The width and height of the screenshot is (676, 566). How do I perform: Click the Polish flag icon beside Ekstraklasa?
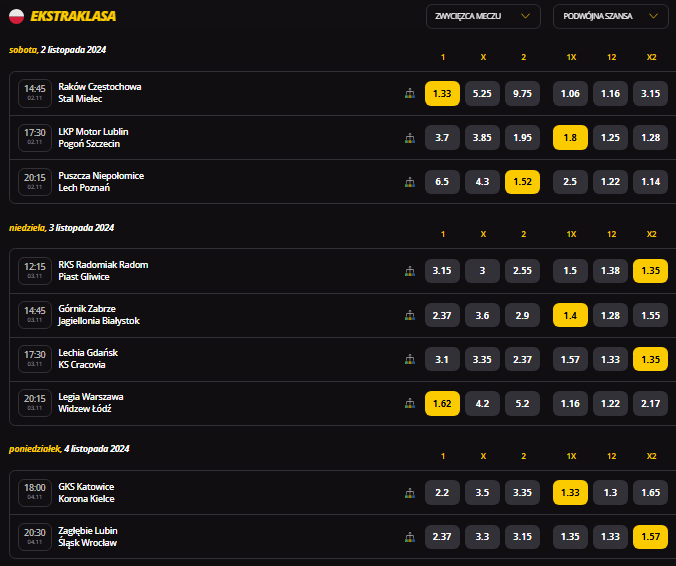pos(16,16)
